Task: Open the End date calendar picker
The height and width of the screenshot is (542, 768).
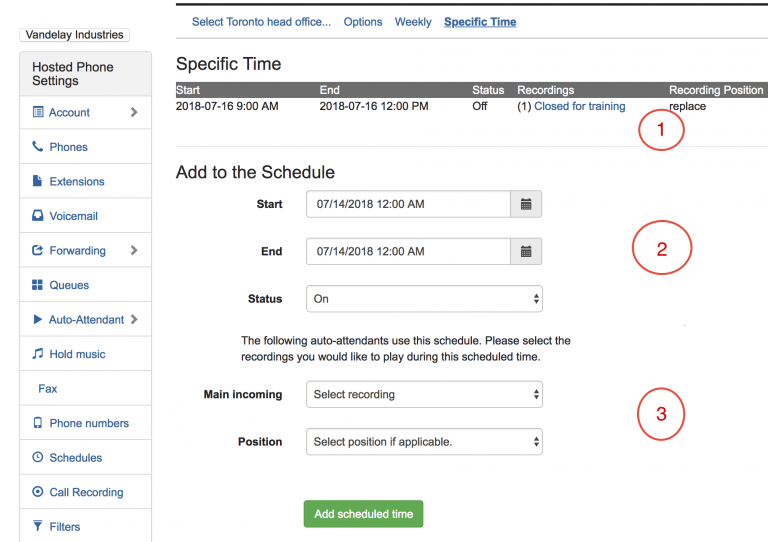Action: 526,252
